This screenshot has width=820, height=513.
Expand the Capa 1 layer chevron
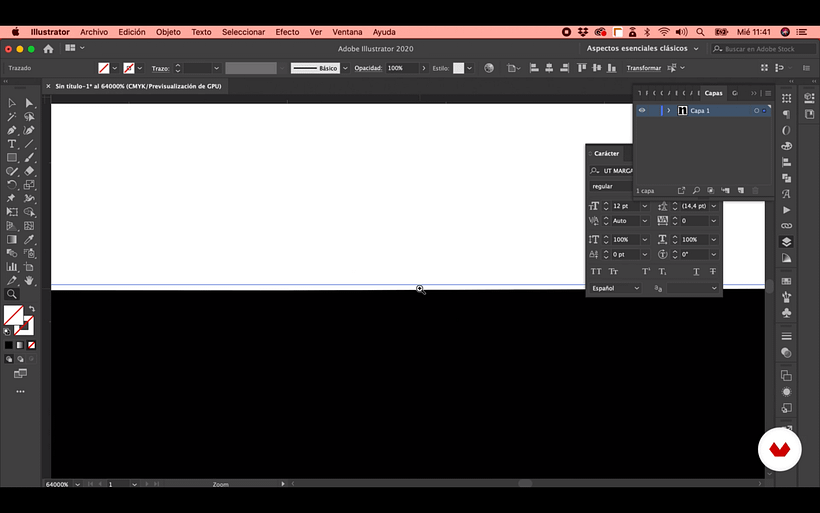[x=668, y=110]
